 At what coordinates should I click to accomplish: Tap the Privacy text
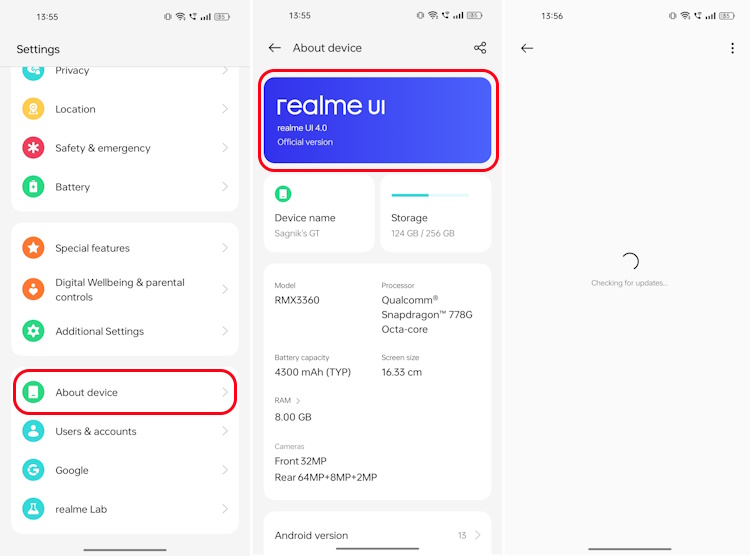[72, 71]
